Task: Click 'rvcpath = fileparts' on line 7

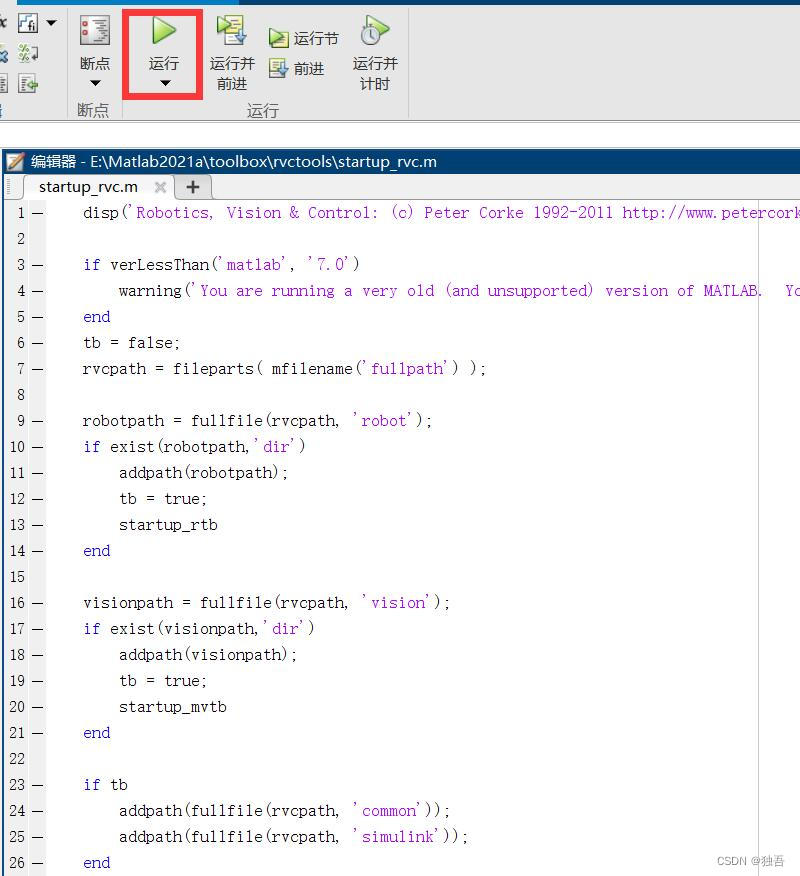Action: click(x=168, y=369)
